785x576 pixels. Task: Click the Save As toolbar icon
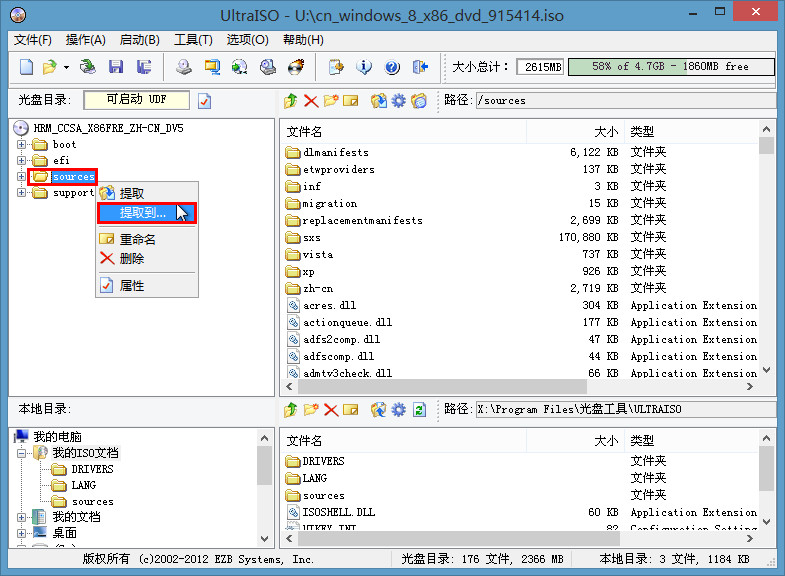tap(144, 67)
